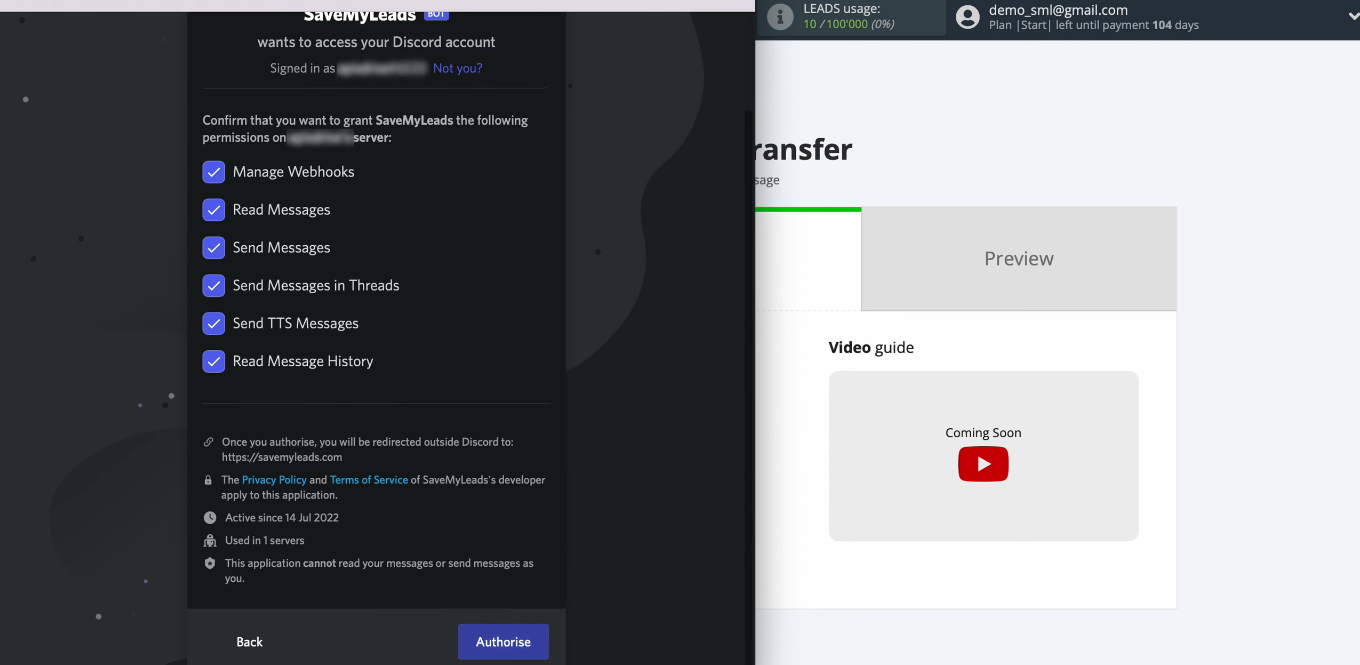Click the 'Not you?' link
The width and height of the screenshot is (1360, 665).
coord(458,68)
